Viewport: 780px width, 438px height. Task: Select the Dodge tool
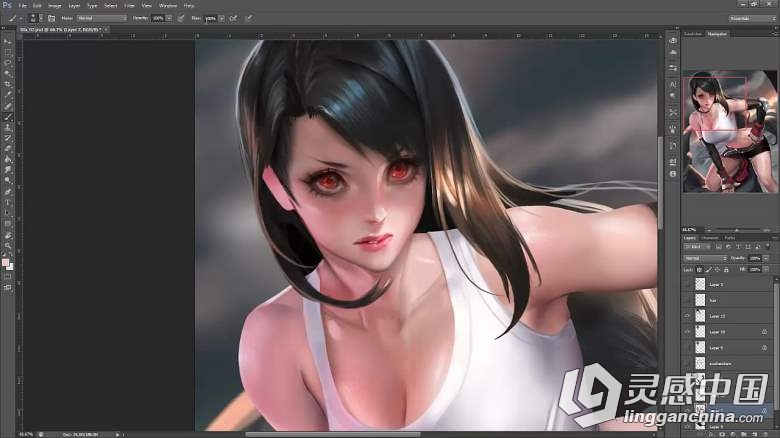(7, 181)
